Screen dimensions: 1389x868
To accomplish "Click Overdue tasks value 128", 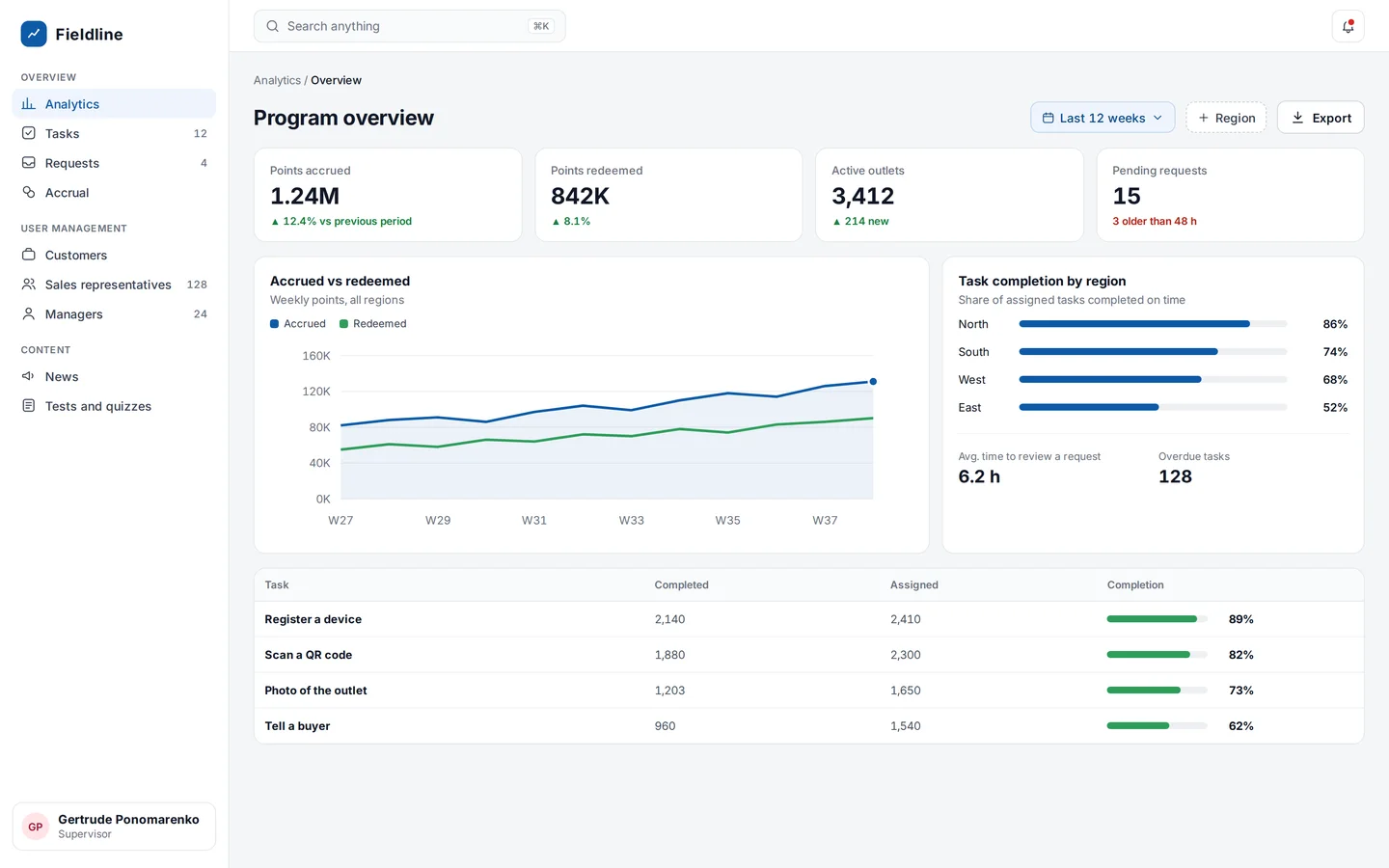I will tap(1175, 476).
